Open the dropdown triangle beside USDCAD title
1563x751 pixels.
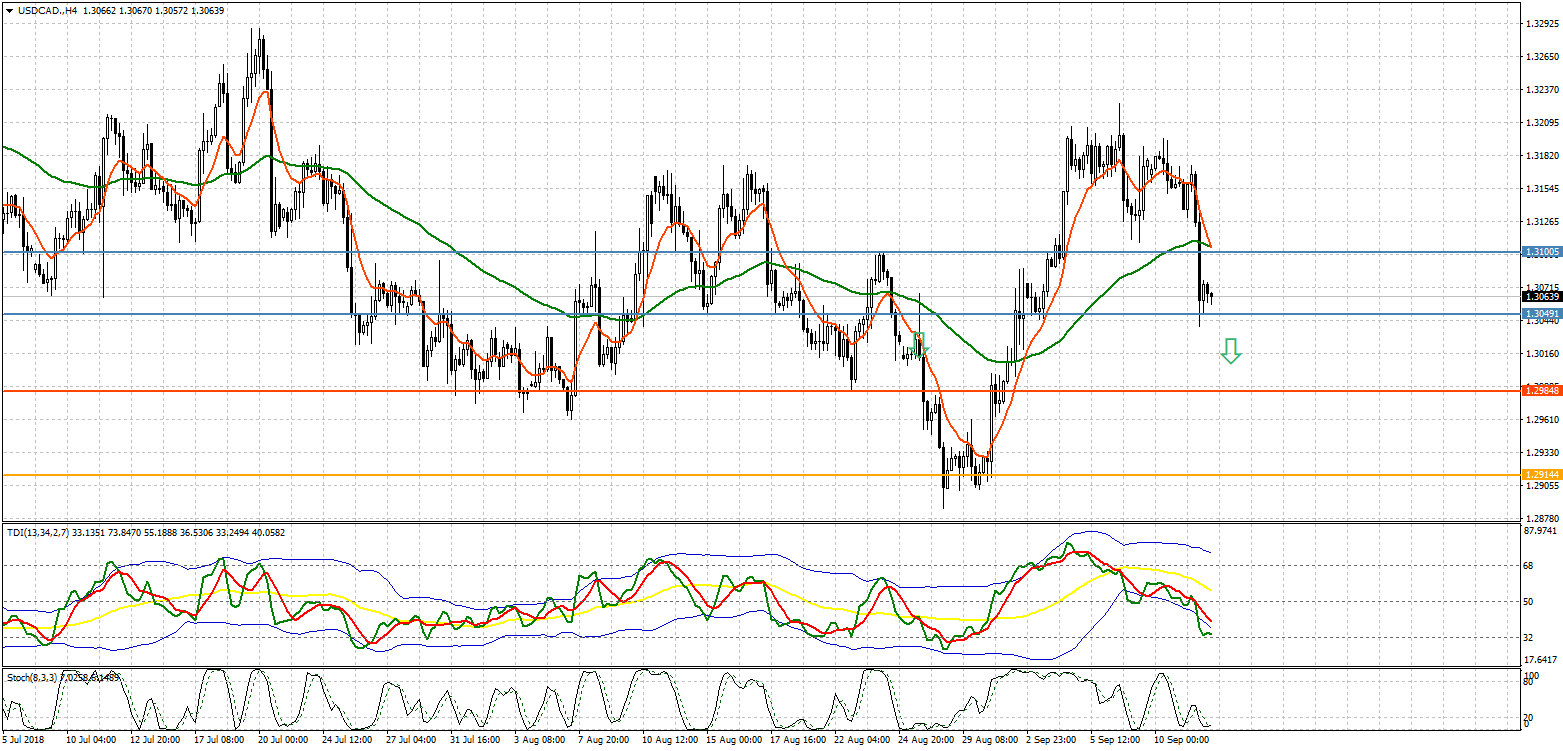coord(8,9)
